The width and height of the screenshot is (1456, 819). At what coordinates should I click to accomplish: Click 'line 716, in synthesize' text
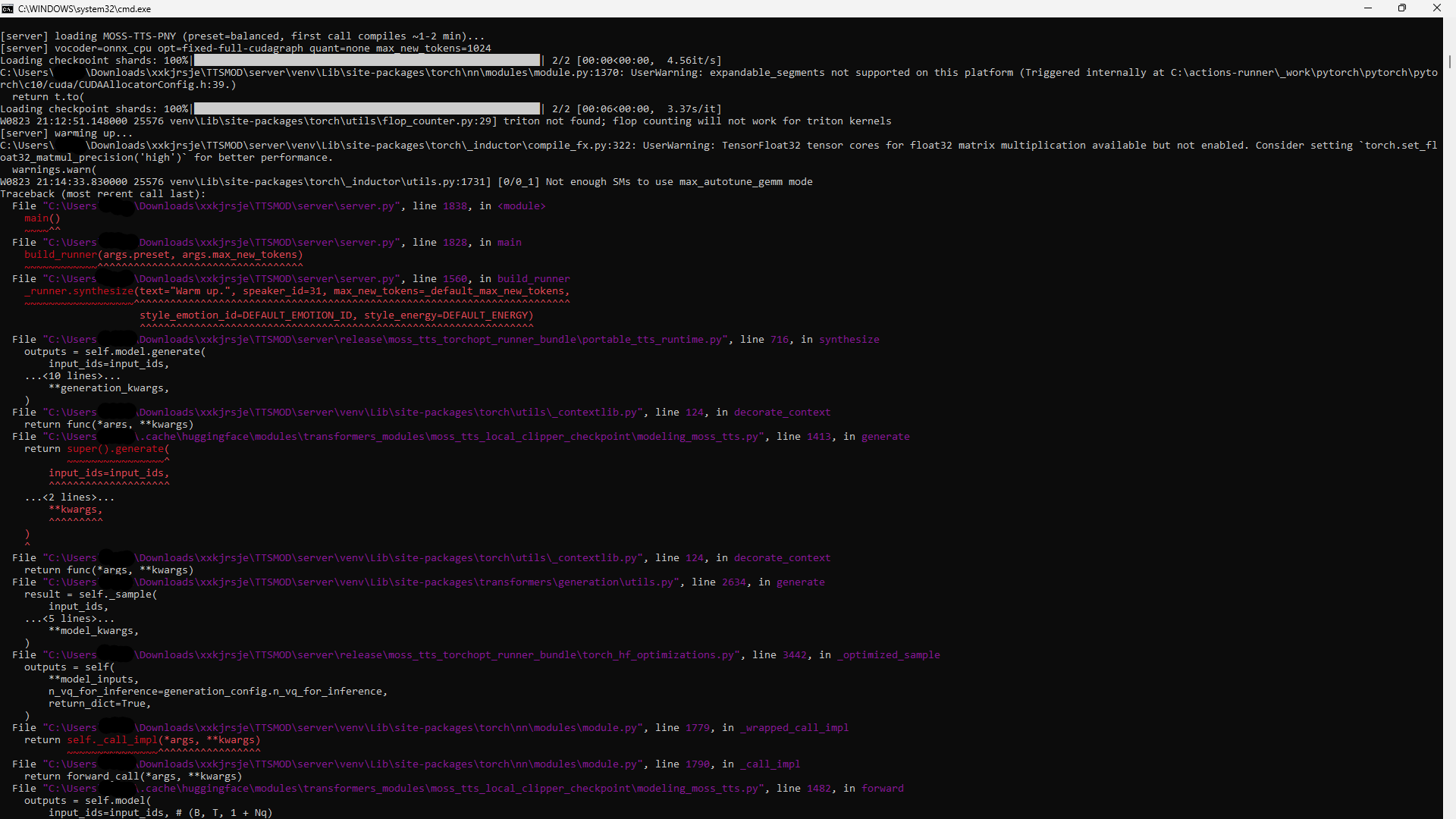(x=810, y=340)
